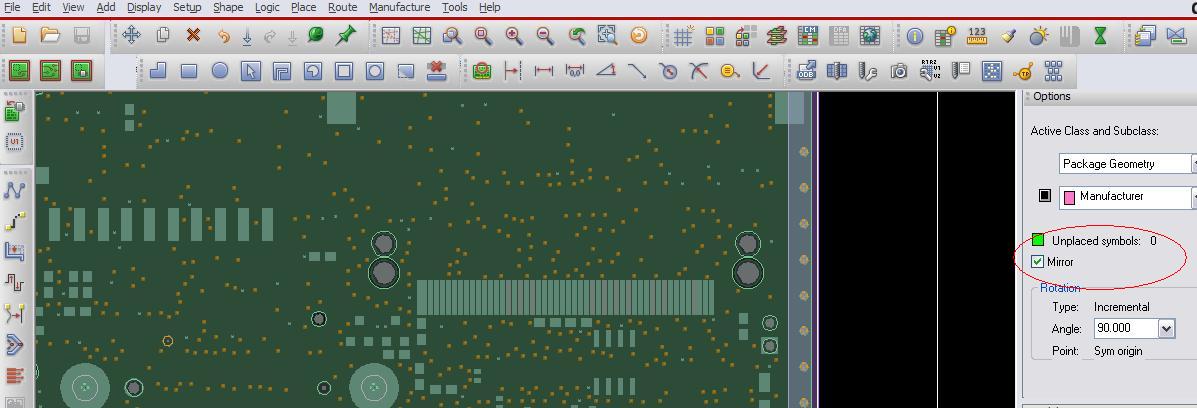Click the Move tool icon
Viewport: 1197px width, 408px height.
[131, 35]
